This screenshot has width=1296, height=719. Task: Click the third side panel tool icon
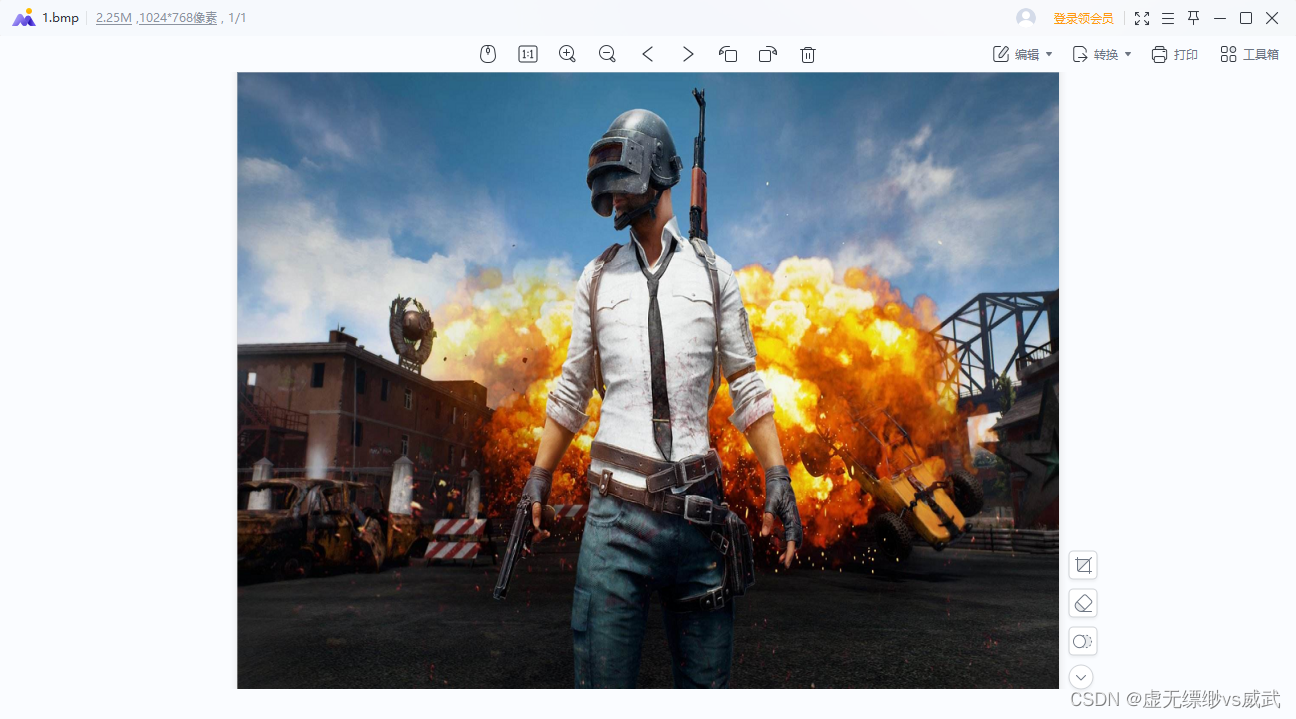[1083, 641]
